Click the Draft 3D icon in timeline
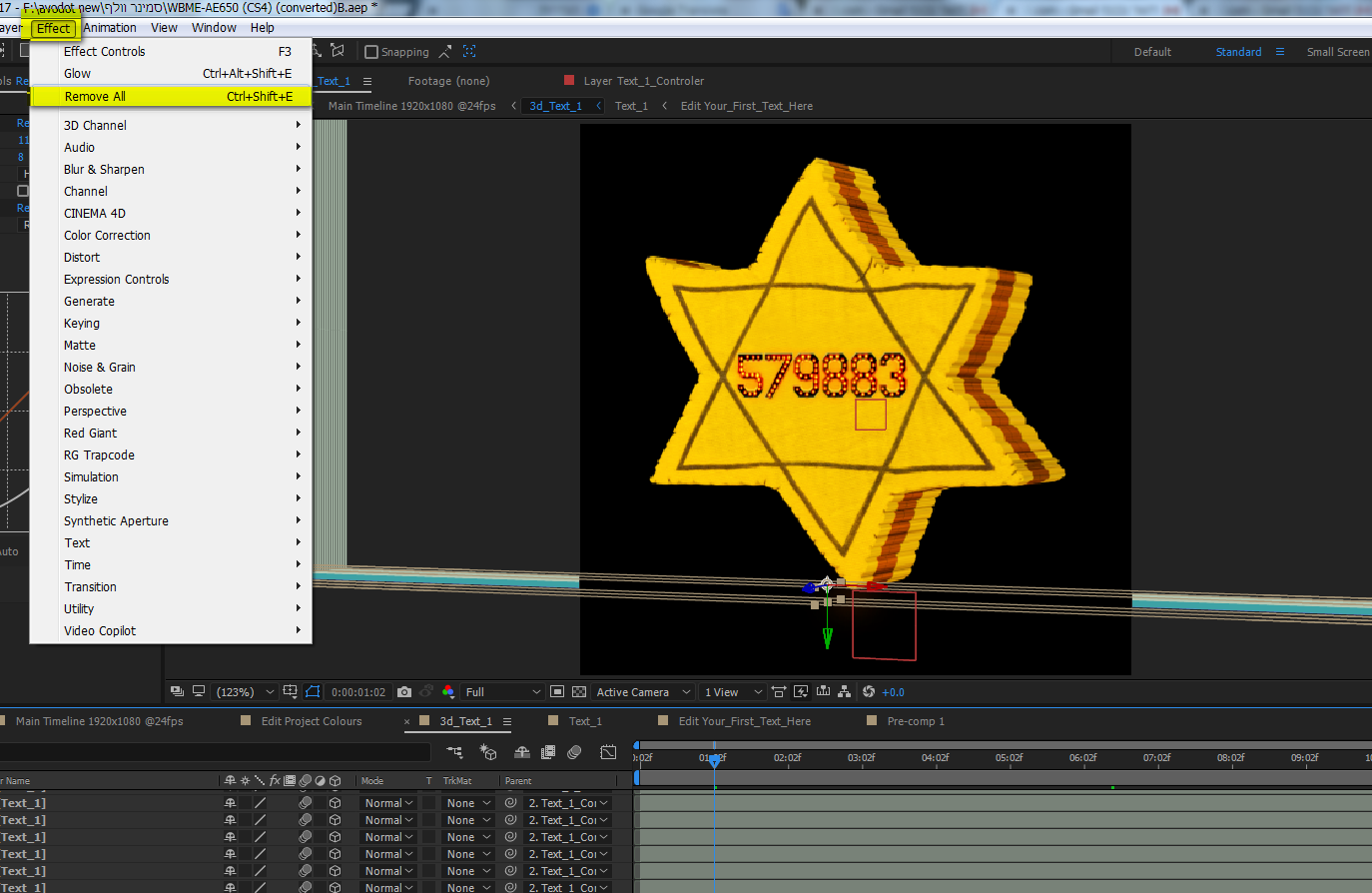 coord(488,752)
